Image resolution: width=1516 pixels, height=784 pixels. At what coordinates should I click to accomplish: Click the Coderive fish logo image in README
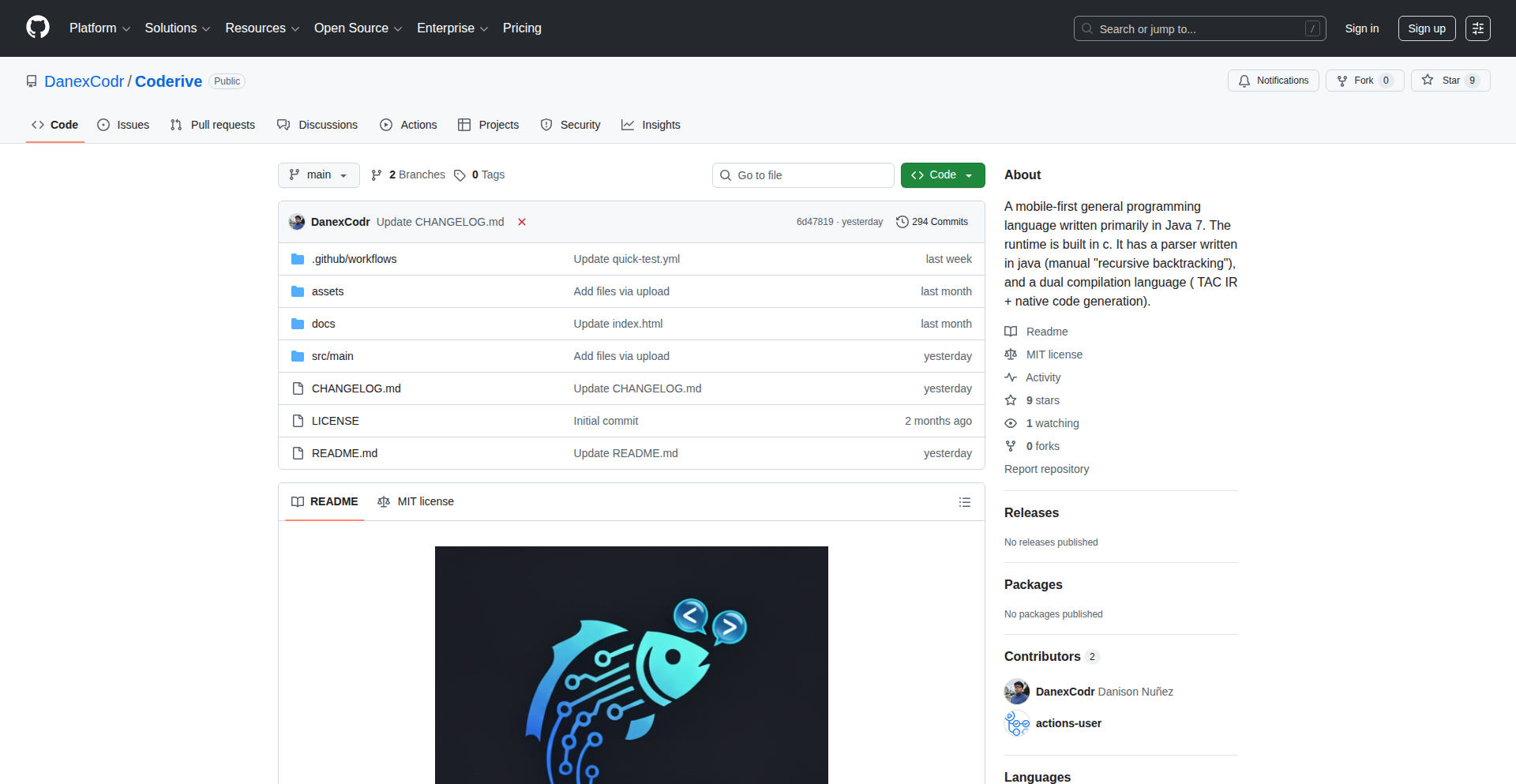pyautogui.click(x=632, y=665)
